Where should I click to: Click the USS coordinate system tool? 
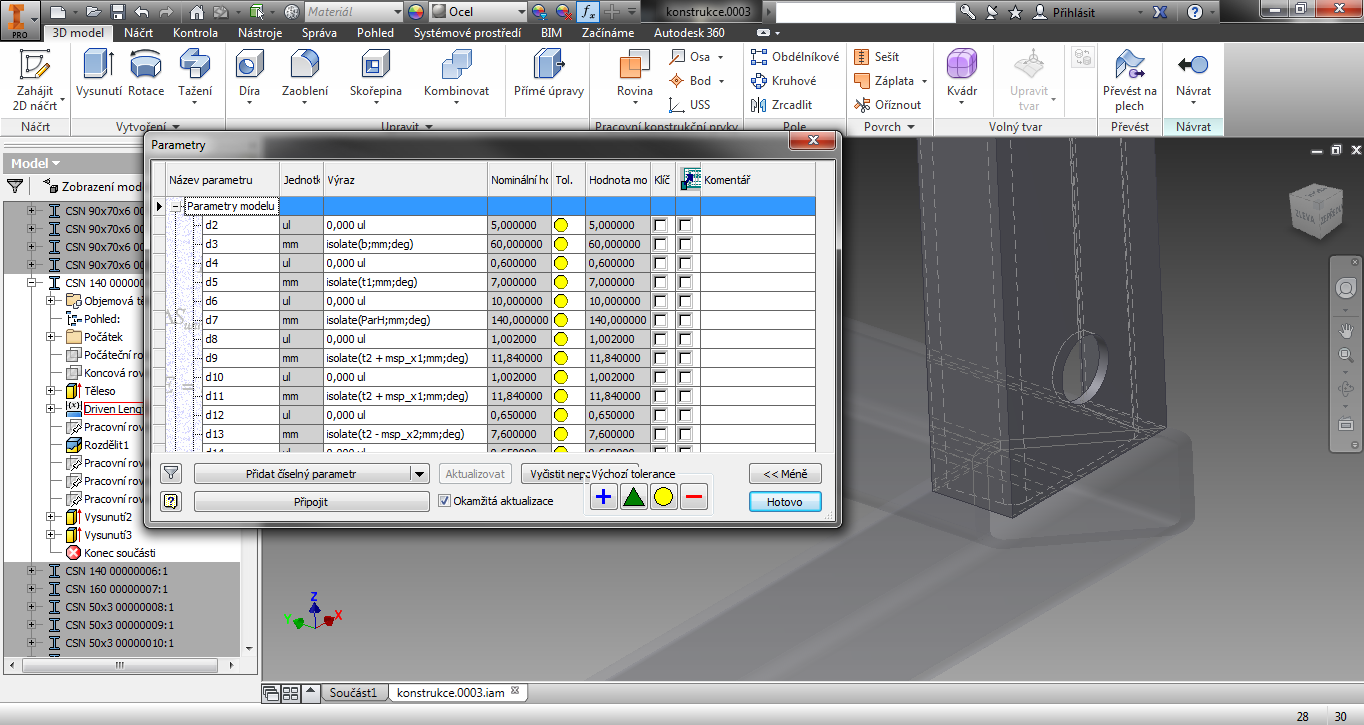690,105
